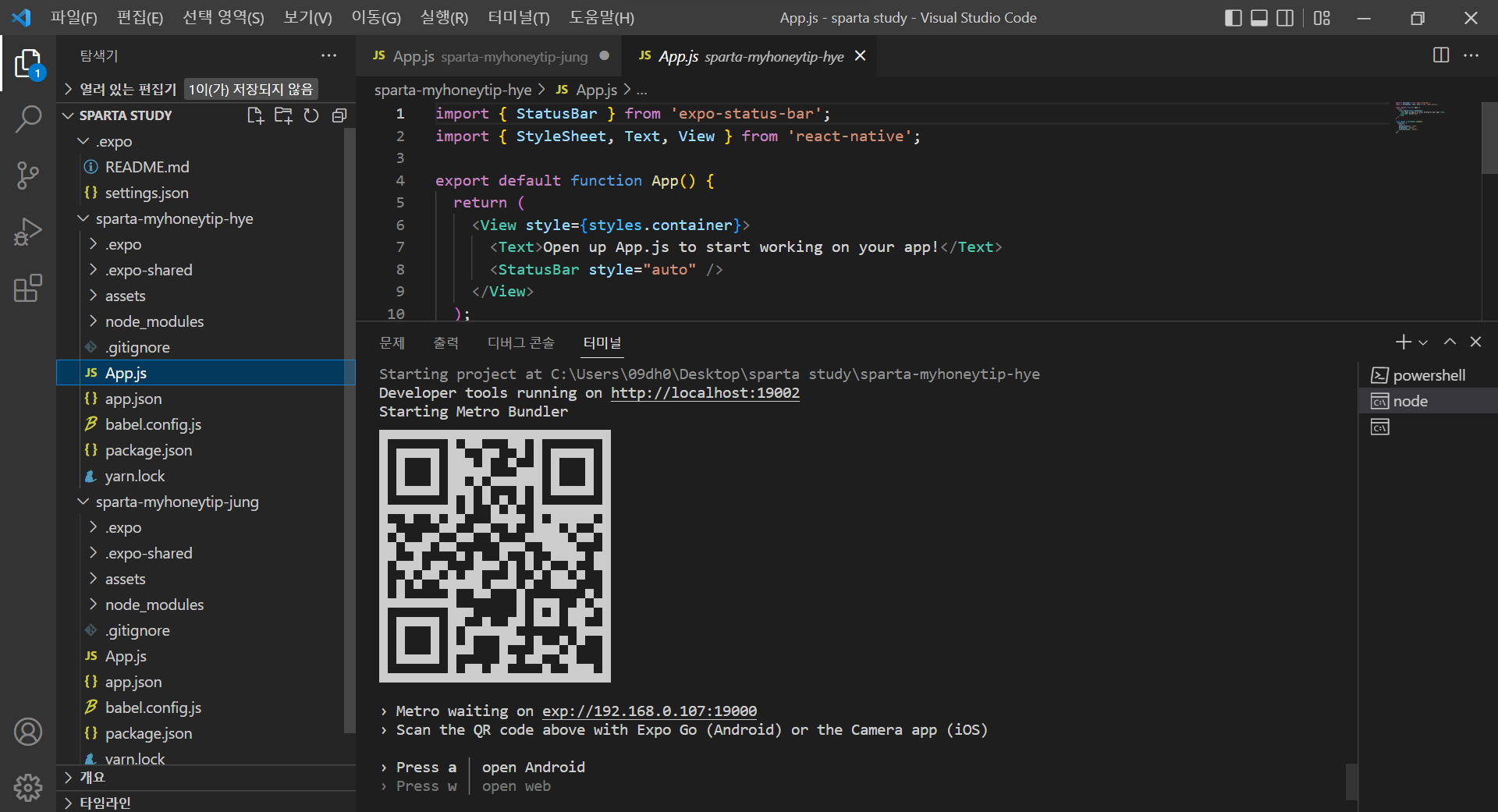Open the 편집(E) menu
Image resolution: width=1498 pixels, height=812 pixels.
[x=140, y=18]
